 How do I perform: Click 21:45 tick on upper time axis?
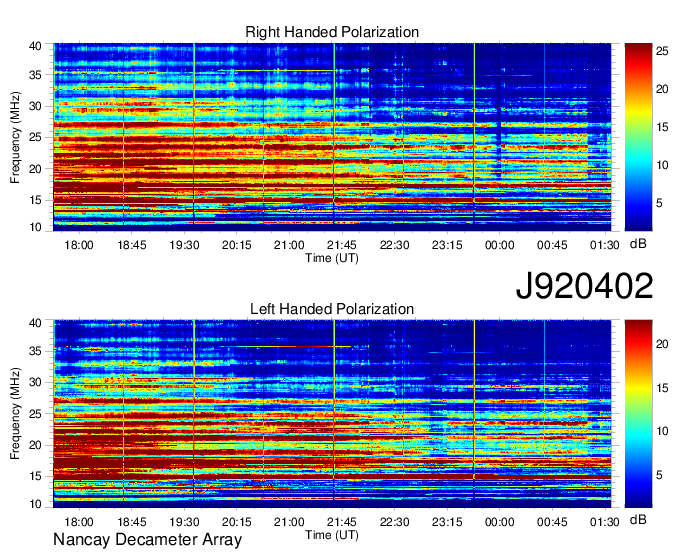(342, 245)
